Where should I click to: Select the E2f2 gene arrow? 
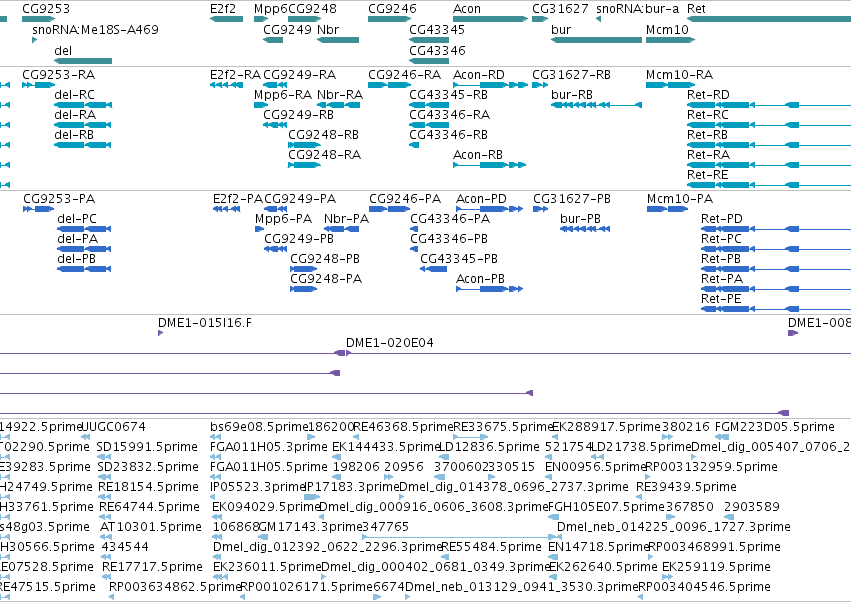(226, 19)
